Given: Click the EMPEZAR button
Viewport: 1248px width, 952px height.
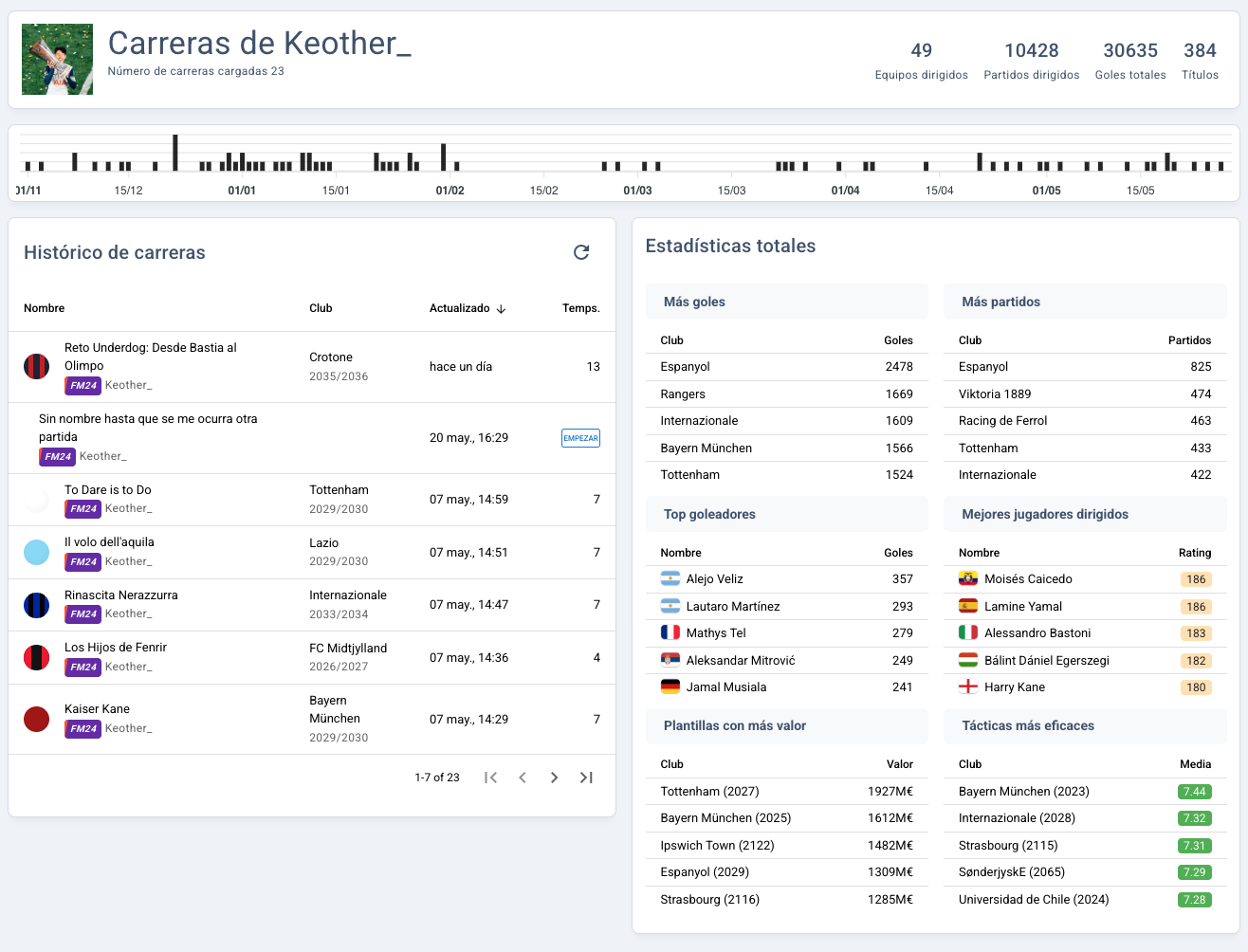Looking at the screenshot, I should 580,438.
